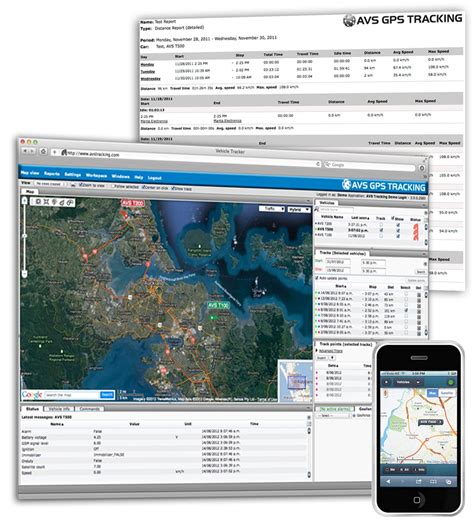Click the blue Search button under the map
This screenshot has height=525, width=474.
pos(107,395)
